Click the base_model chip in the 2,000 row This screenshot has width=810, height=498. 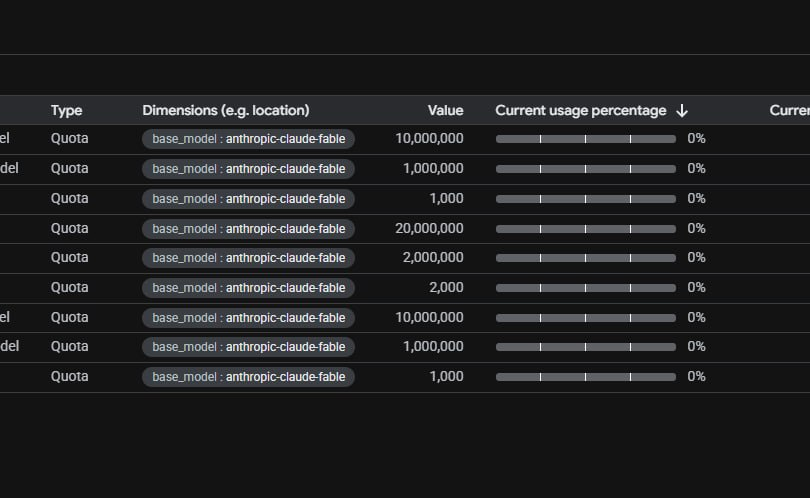click(248, 288)
